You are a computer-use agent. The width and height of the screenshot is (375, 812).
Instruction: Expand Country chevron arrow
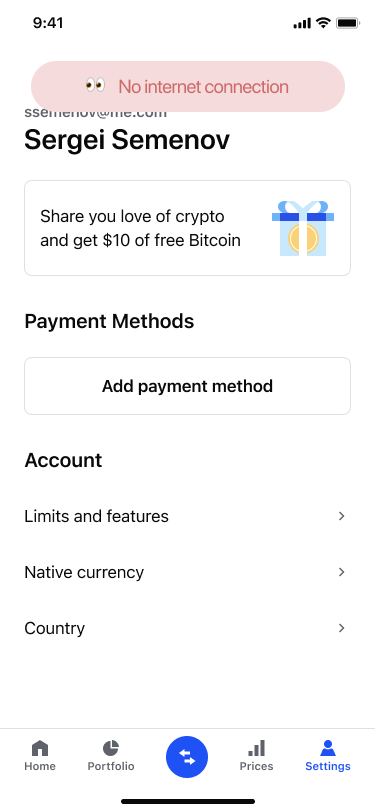tap(341, 628)
